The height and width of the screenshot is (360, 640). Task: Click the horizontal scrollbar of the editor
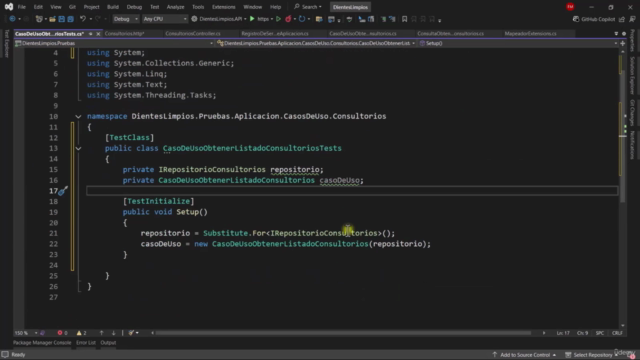344,333
